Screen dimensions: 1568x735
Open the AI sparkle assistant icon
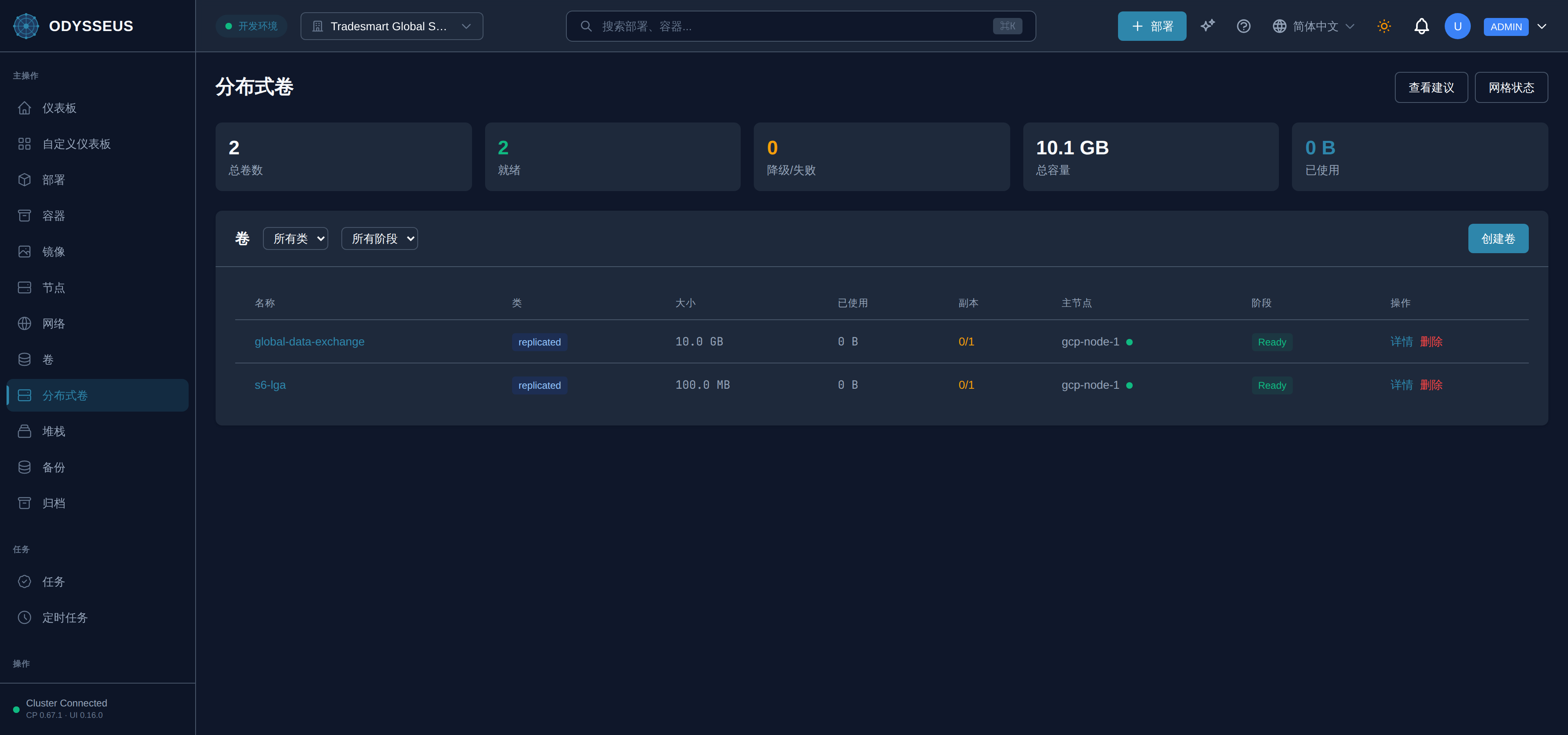(x=1208, y=26)
